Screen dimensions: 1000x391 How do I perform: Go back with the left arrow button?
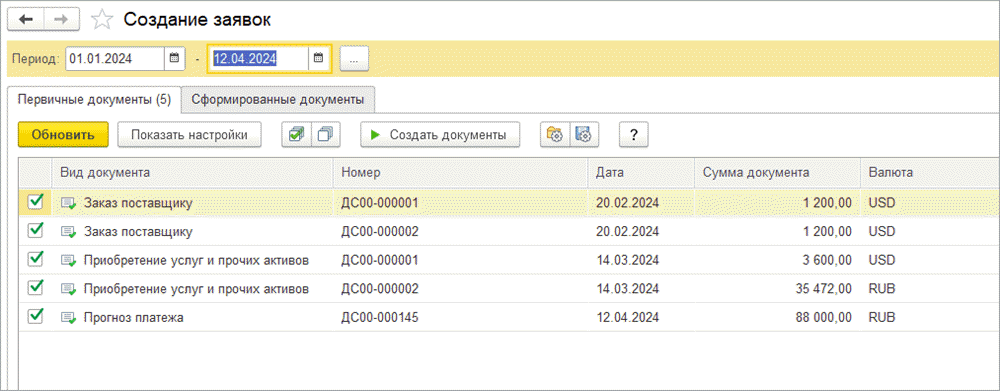coord(27,19)
